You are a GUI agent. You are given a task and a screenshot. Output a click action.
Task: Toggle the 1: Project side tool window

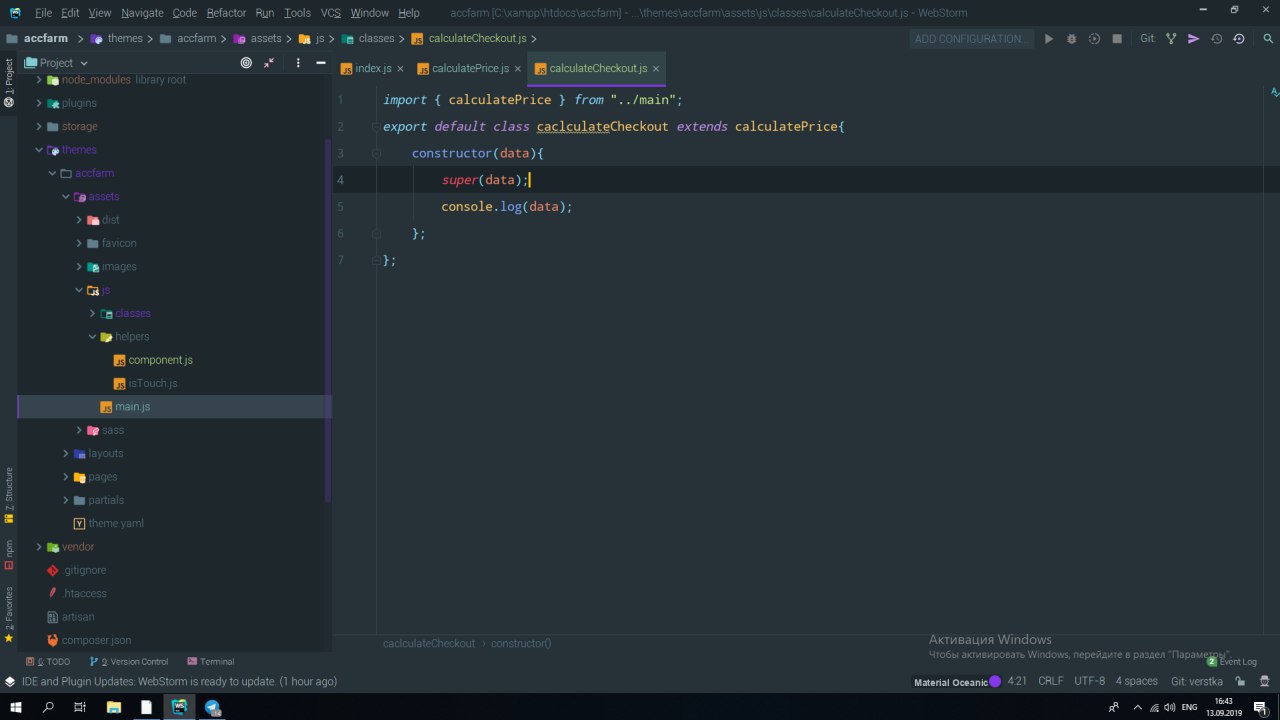tap(9, 84)
